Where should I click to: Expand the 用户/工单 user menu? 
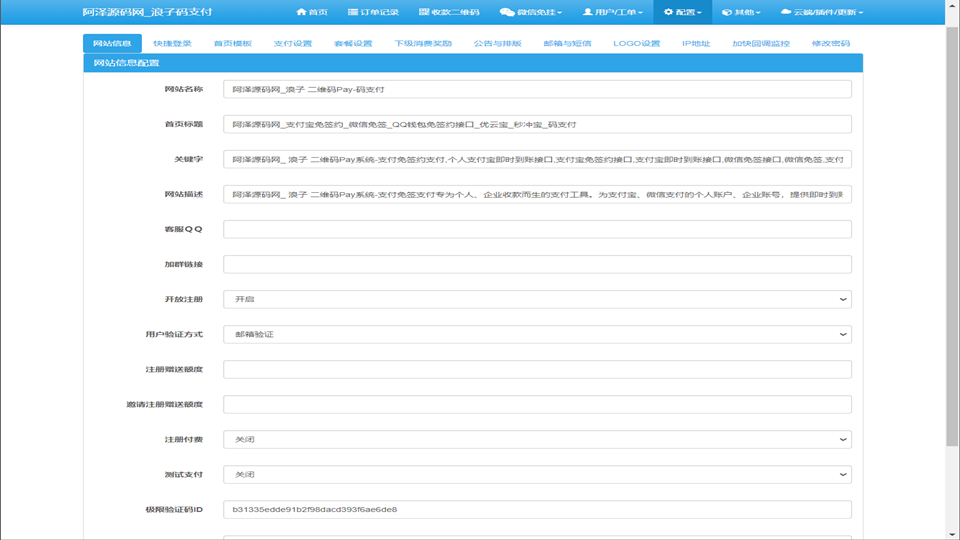(x=612, y=12)
